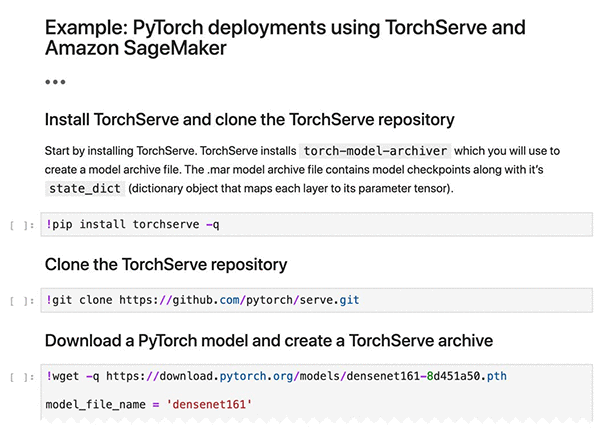Select the pip install torchserve code cell
Viewport: 600px width, 438px height.
316,225
